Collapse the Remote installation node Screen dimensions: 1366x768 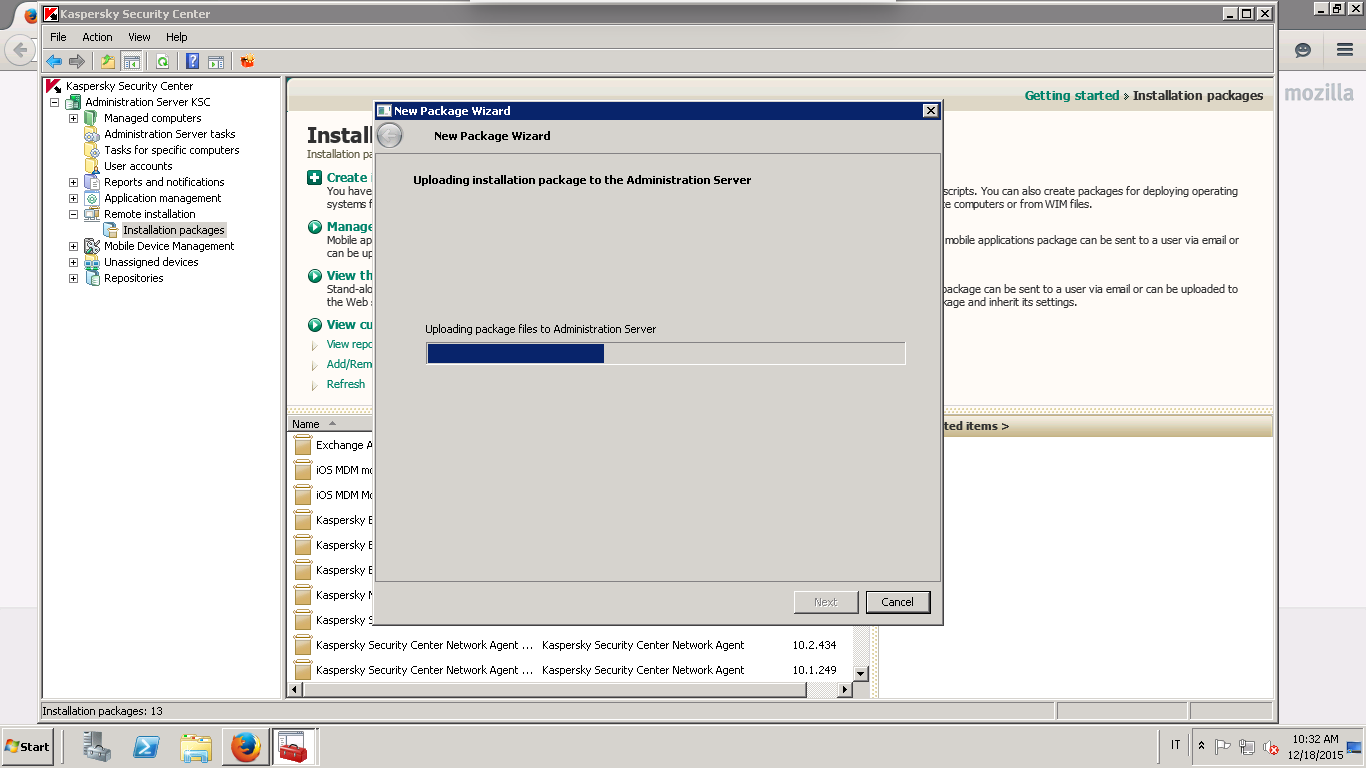click(x=73, y=214)
